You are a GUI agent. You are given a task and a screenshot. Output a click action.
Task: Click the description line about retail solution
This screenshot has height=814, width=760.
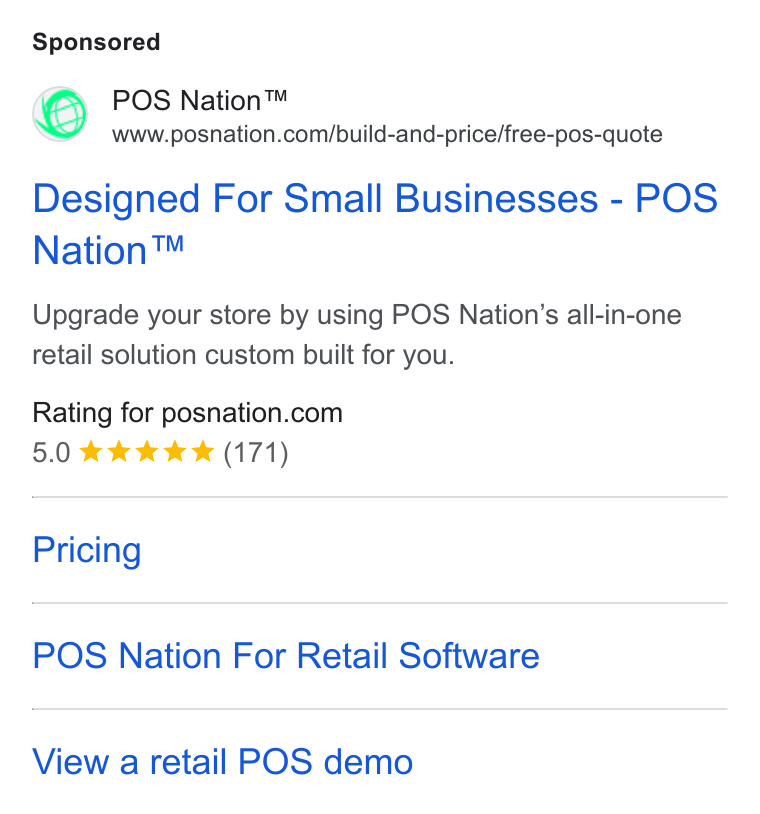(x=243, y=356)
